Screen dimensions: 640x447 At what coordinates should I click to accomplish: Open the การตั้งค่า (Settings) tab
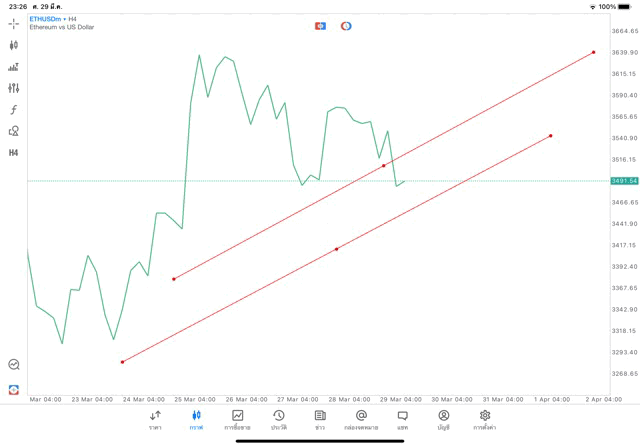[x=485, y=419]
